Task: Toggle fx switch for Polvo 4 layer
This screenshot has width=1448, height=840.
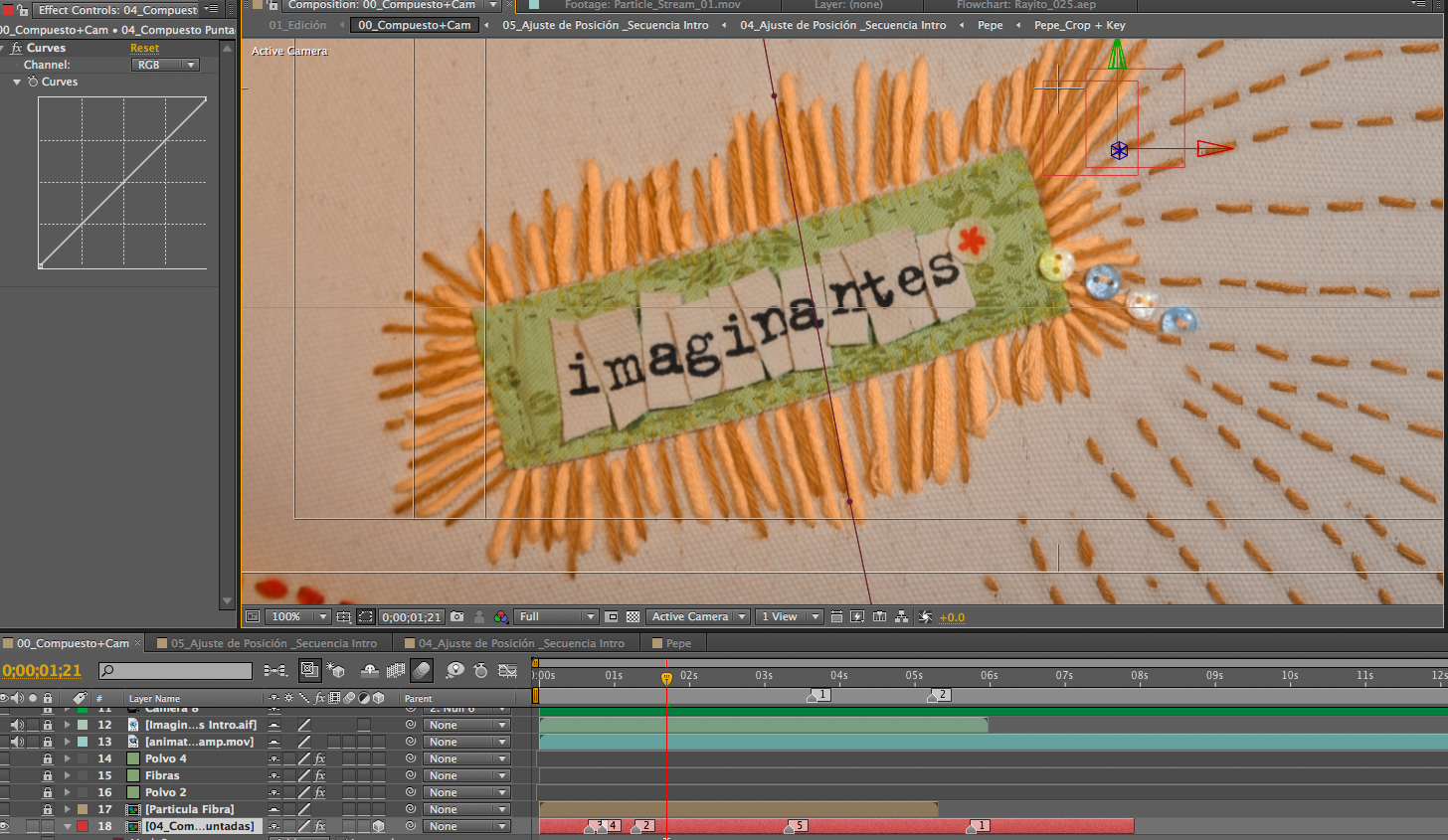Action: click(x=320, y=758)
